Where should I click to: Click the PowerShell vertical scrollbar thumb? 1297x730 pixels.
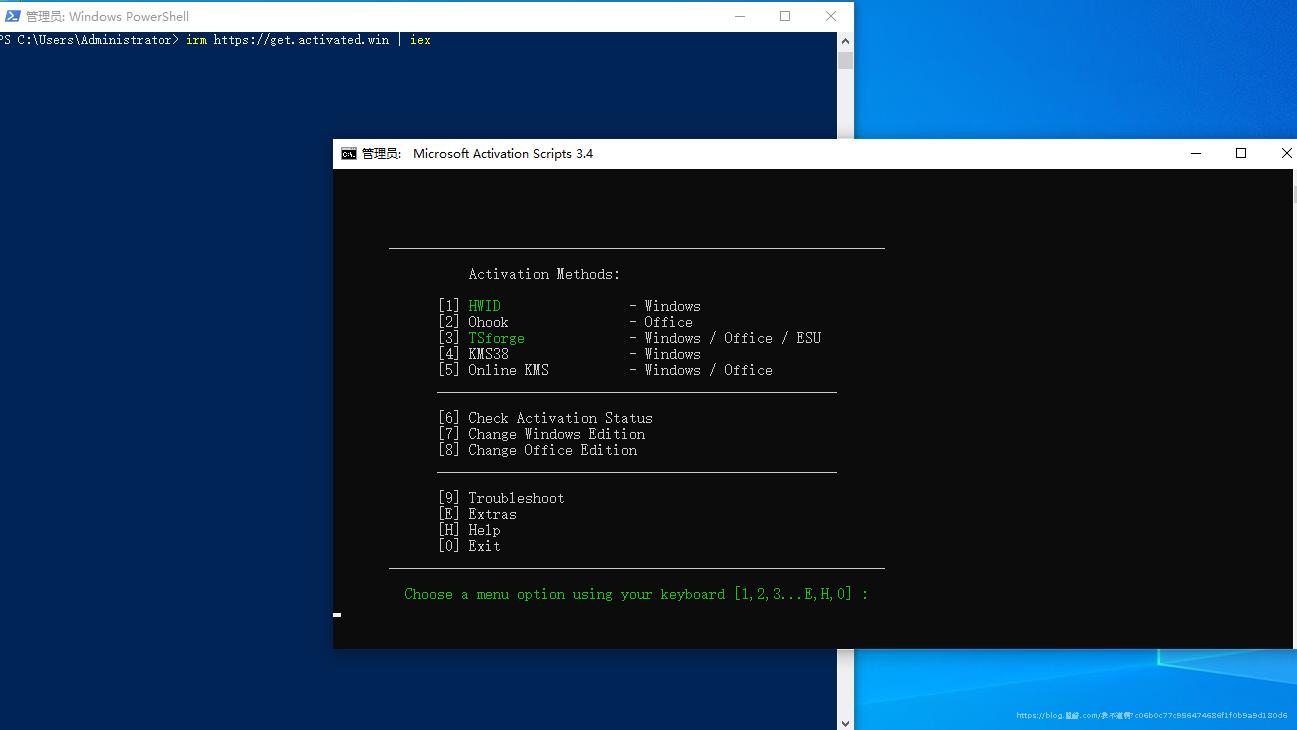[846, 60]
